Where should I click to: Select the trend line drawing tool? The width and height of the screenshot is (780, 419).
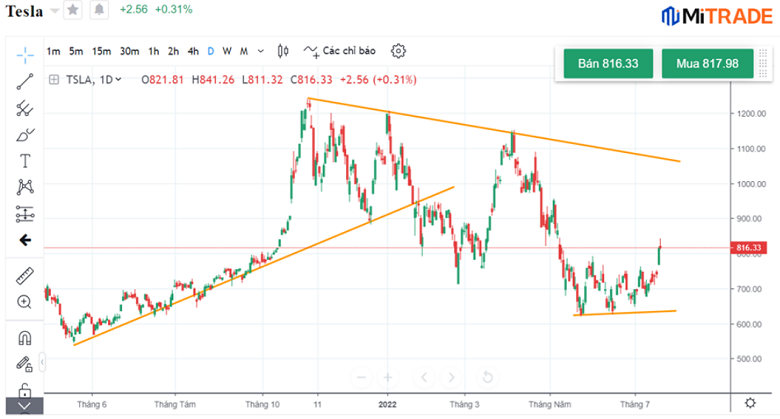[x=25, y=80]
